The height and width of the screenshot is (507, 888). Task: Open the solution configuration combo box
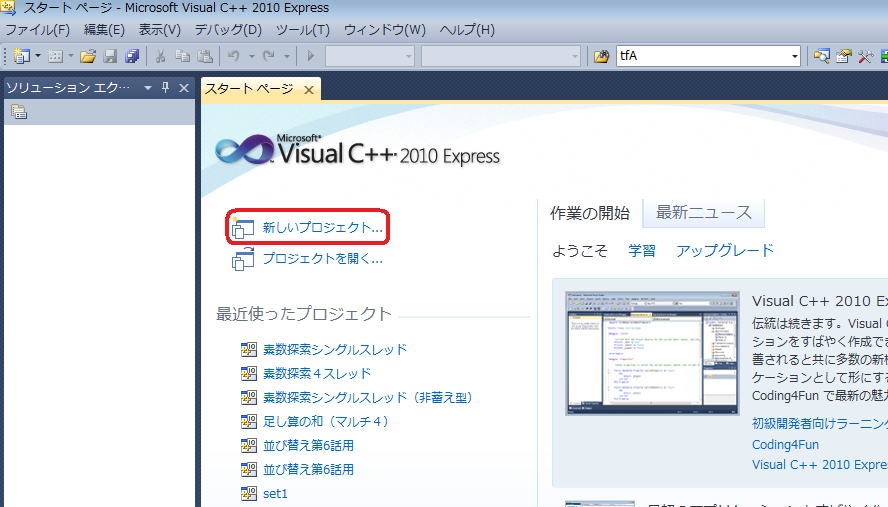(x=370, y=56)
